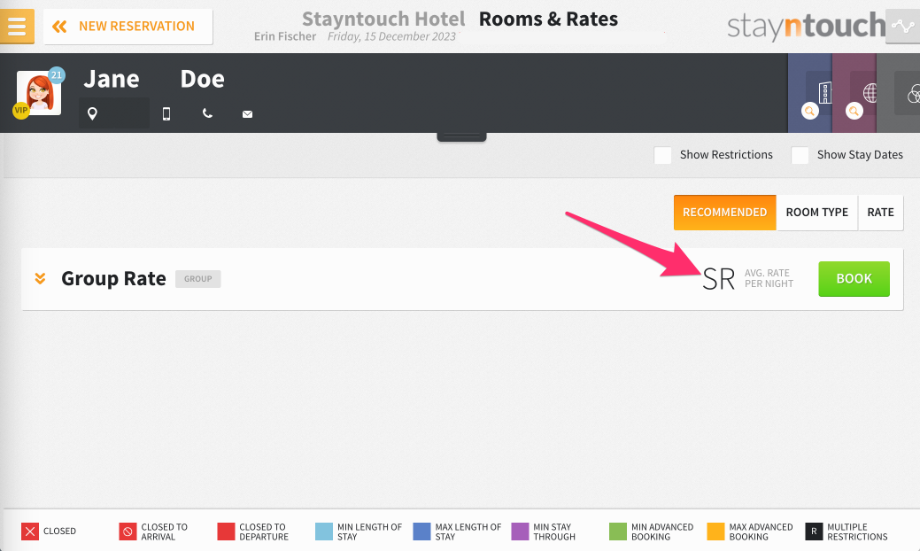920x551 pixels.
Task: Open the hamburger main menu
Action: click(16, 26)
